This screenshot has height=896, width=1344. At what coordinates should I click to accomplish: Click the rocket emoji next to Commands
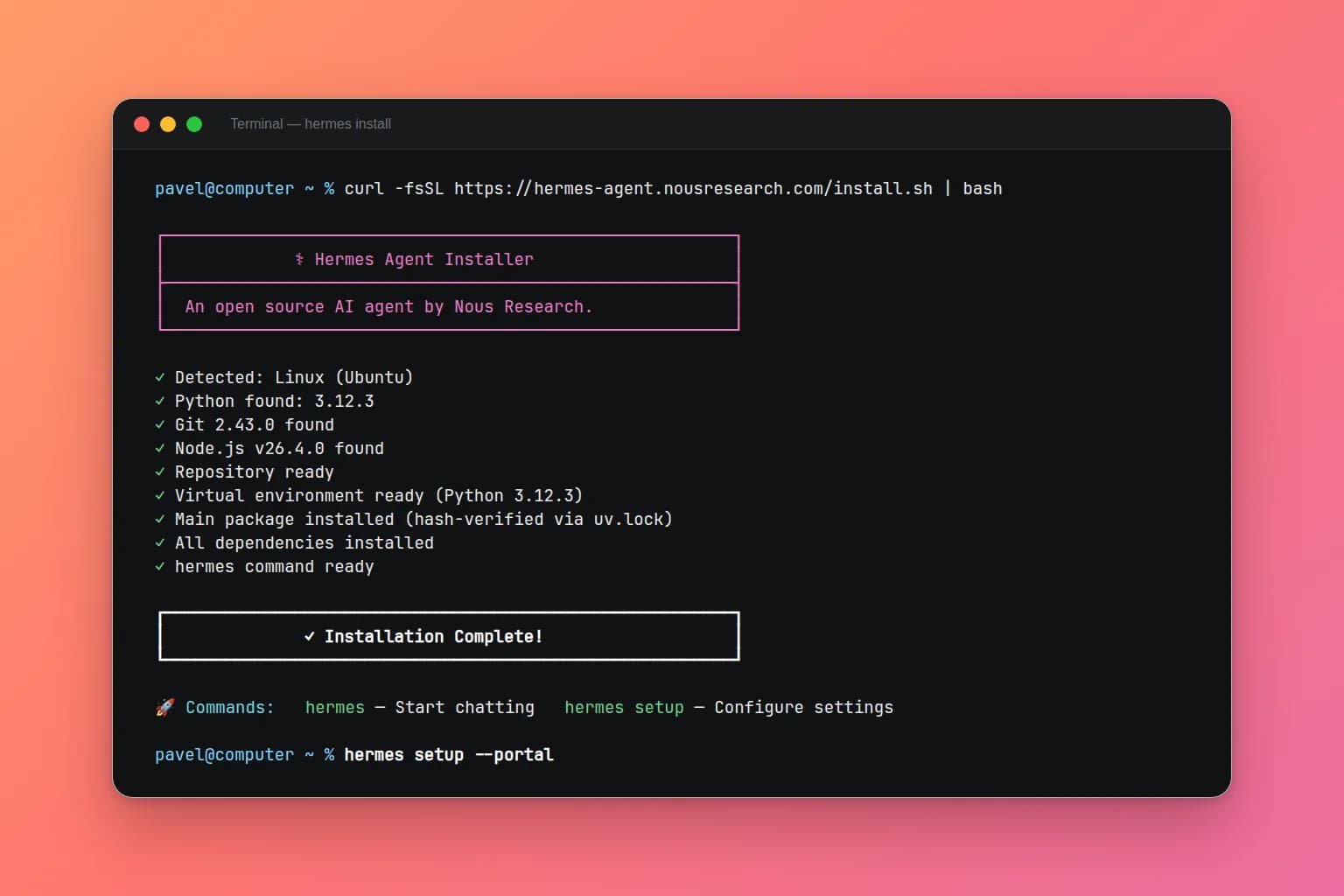pyautogui.click(x=164, y=708)
